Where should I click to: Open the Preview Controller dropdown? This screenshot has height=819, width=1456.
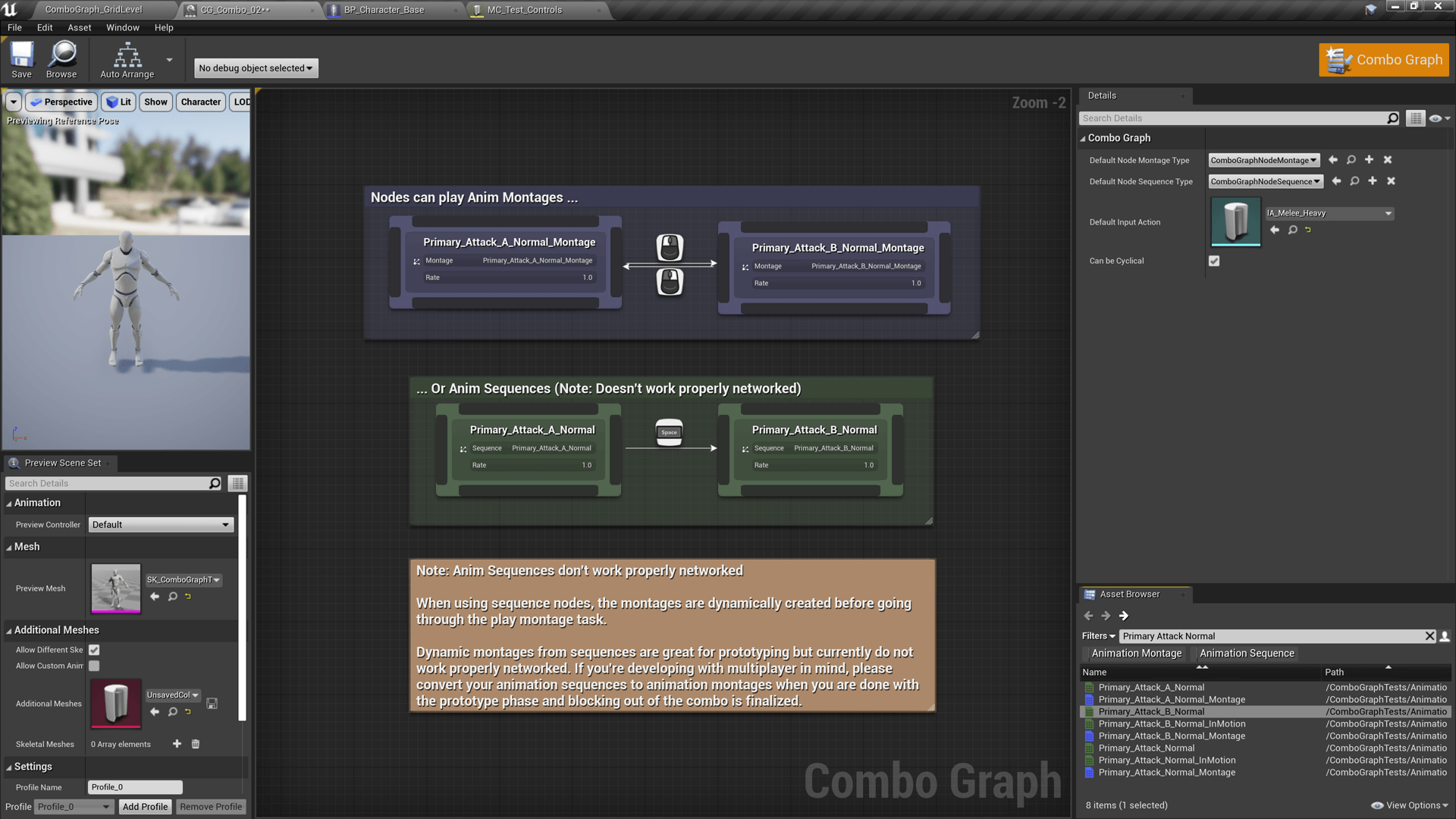click(160, 524)
